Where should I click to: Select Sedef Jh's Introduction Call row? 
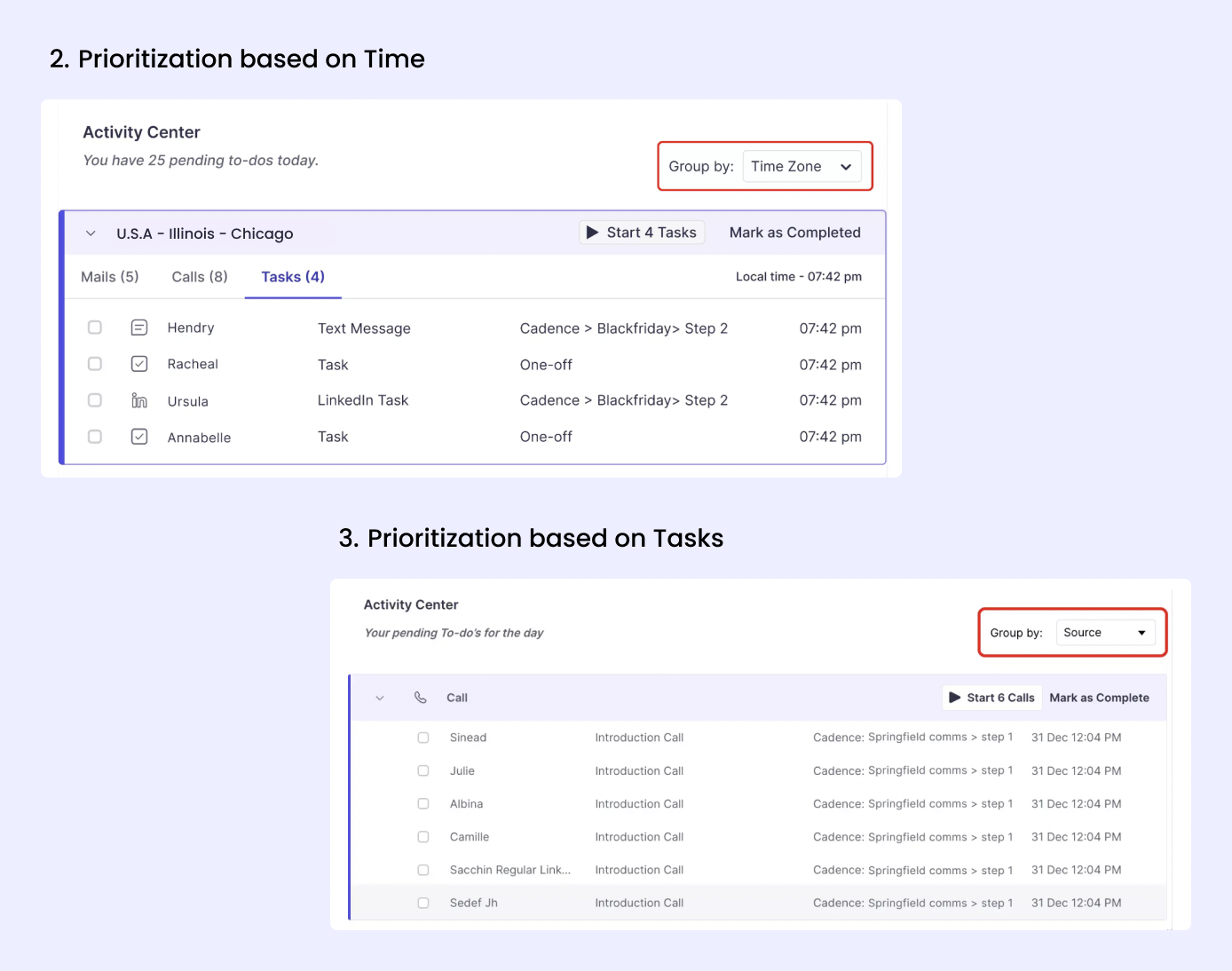pyautogui.click(x=639, y=903)
